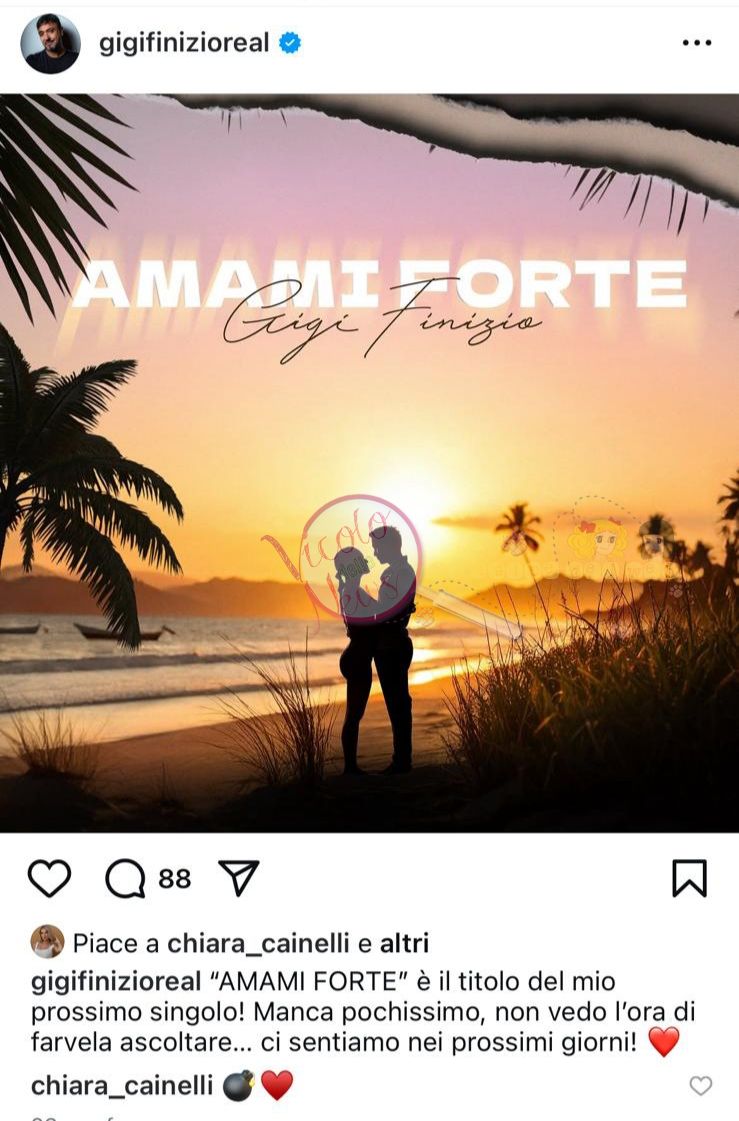The height and width of the screenshot is (1121, 739).
Task: Tap the Gigi Finizio signature text
Action: click(382, 321)
